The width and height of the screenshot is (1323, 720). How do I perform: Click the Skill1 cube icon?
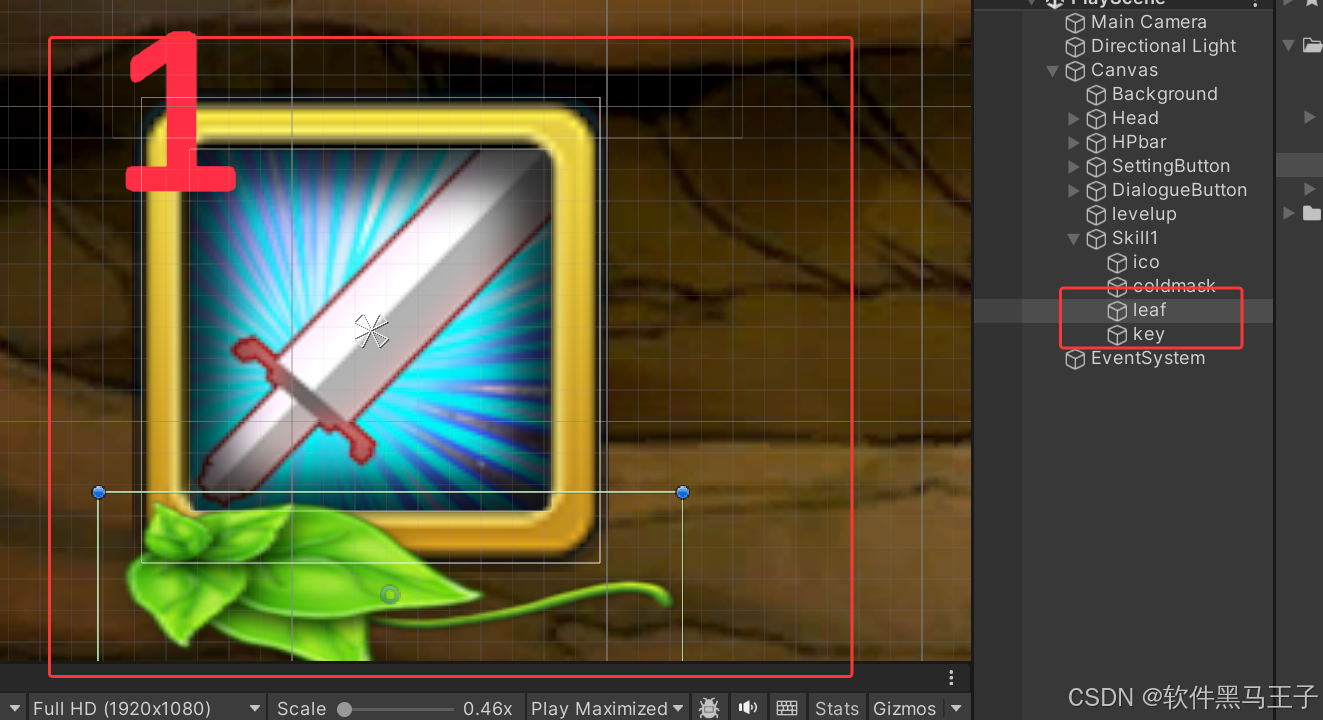[1096, 238]
